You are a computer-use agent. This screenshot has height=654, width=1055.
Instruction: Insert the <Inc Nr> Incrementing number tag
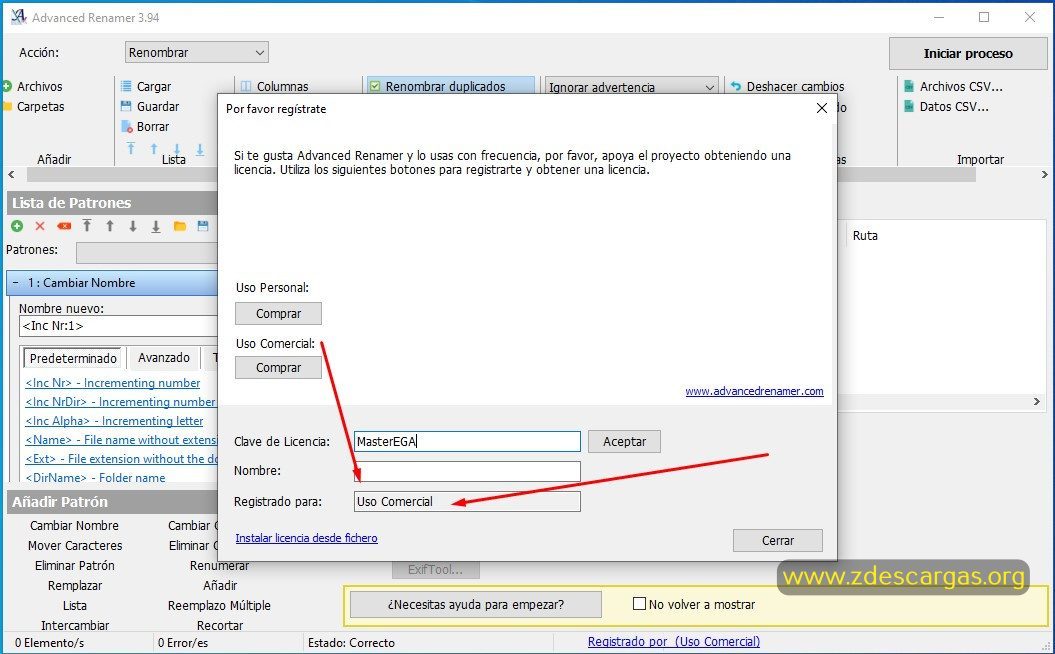click(x=113, y=383)
